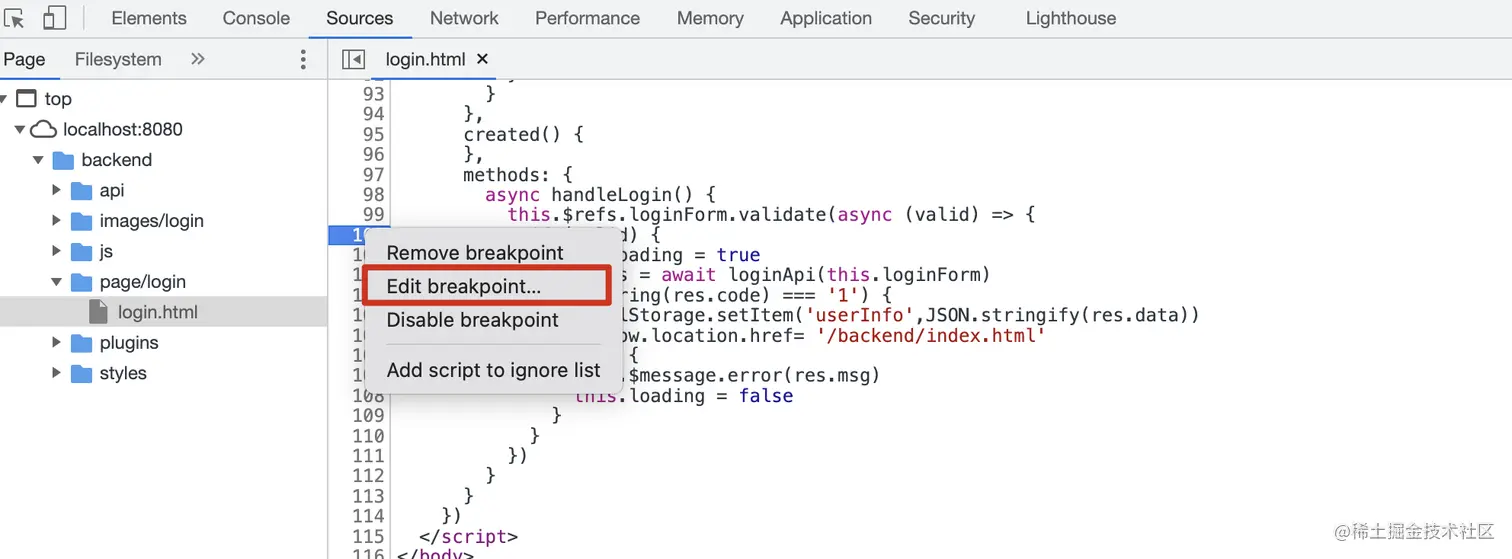Open the Memory tab
This screenshot has height=559, width=1512.
tap(710, 18)
